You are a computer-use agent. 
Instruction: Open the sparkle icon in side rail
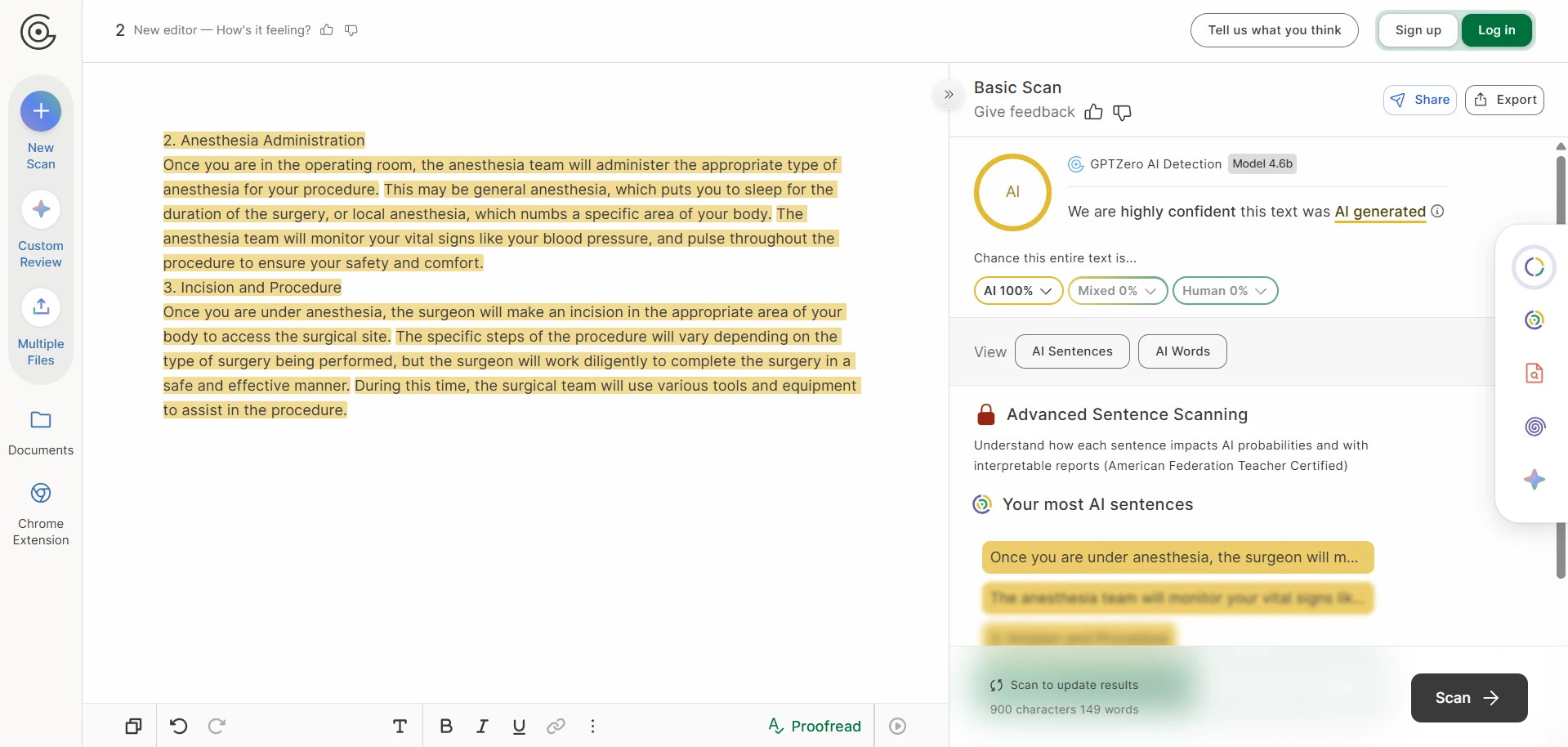click(x=1534, y=480)
